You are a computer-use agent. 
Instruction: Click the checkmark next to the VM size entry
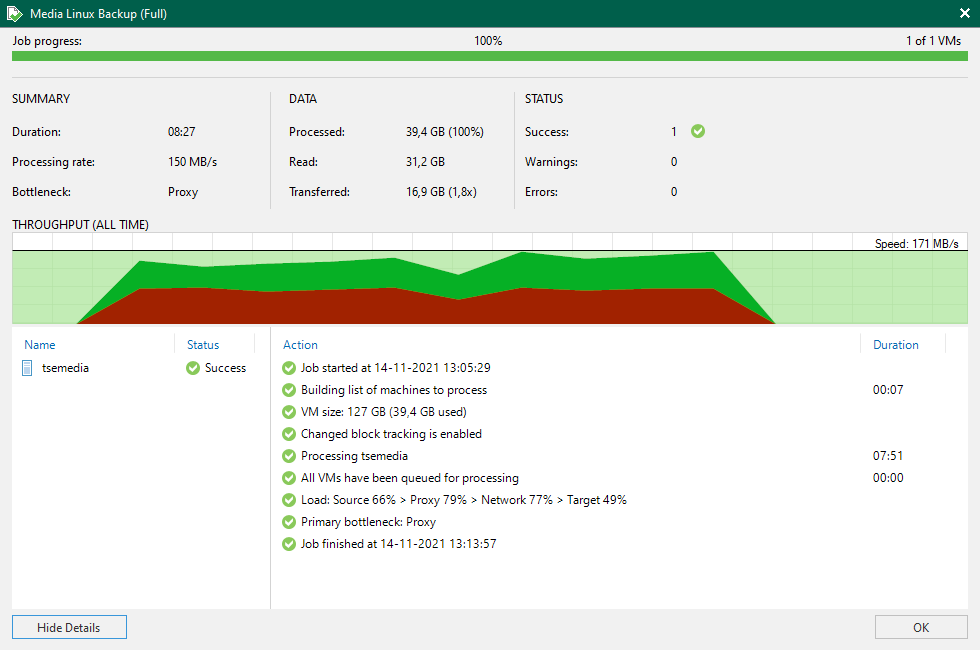(x=290, y=411)
